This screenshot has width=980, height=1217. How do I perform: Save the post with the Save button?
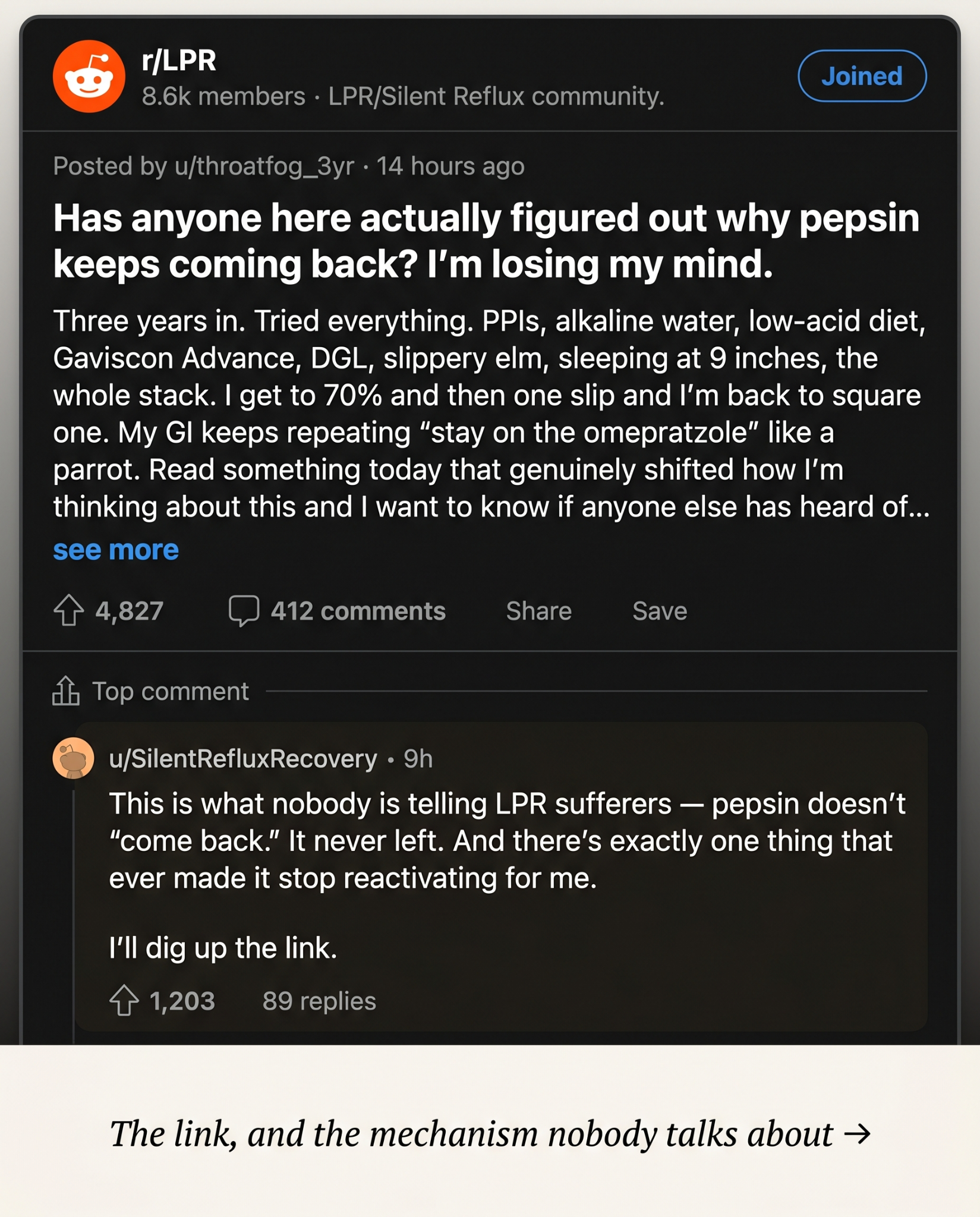(660, 611)
